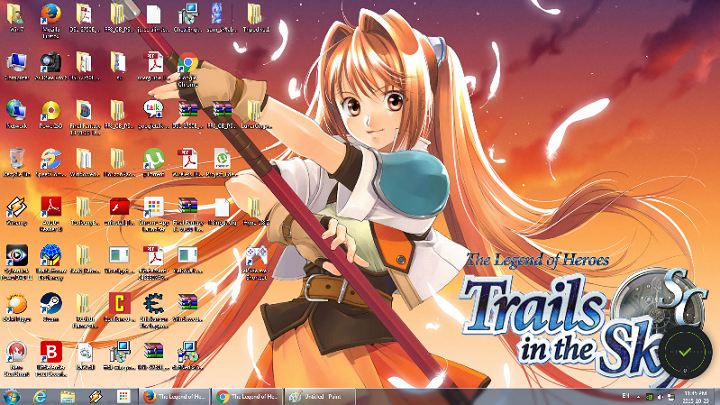The height and width of the screenshot is (405, 720).
Task: Click the green checkmark desktop gadget
Action: coord(685,352)
